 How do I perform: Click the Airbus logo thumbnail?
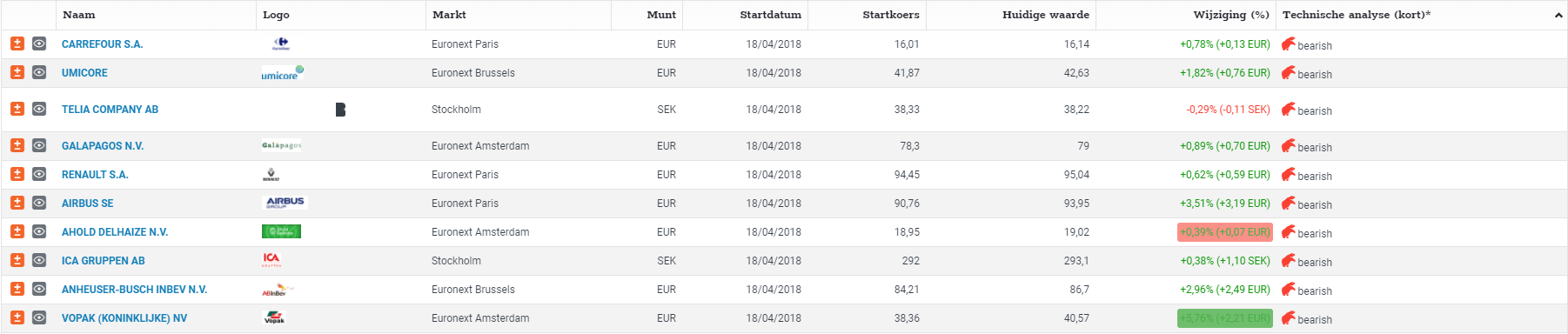point(285,203)
